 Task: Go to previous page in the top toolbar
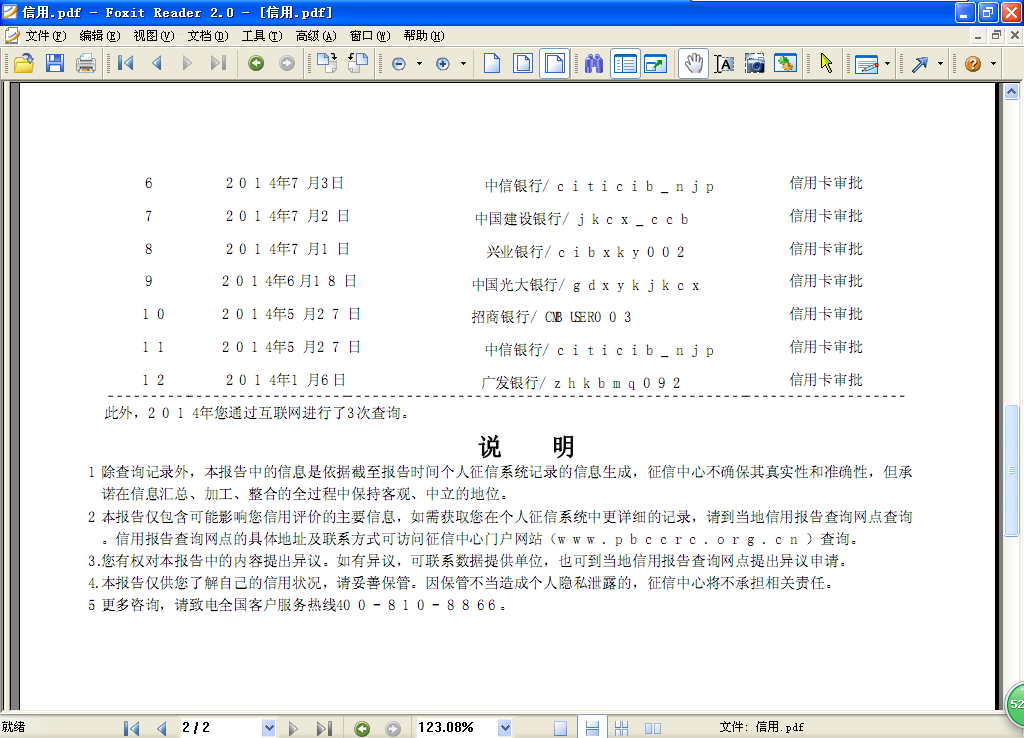pos(157,63)
